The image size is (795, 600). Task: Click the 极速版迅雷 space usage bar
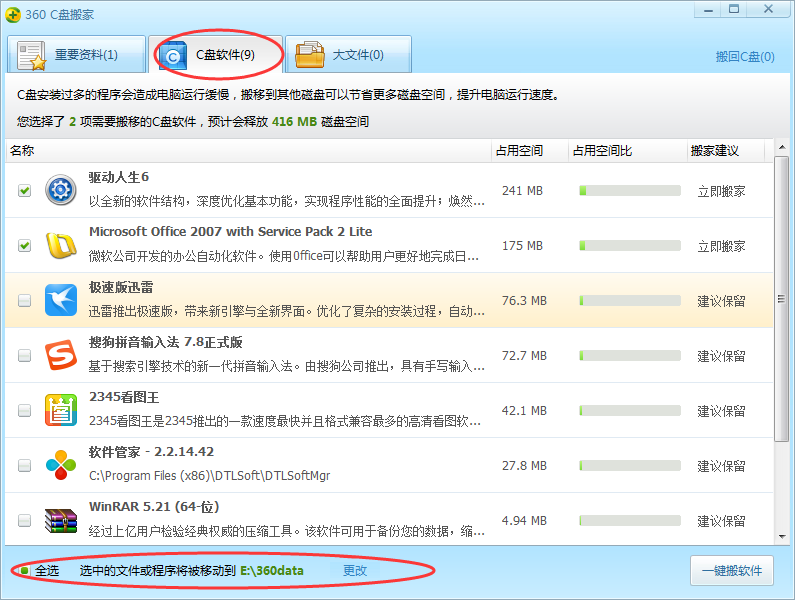tap(630, 301)
